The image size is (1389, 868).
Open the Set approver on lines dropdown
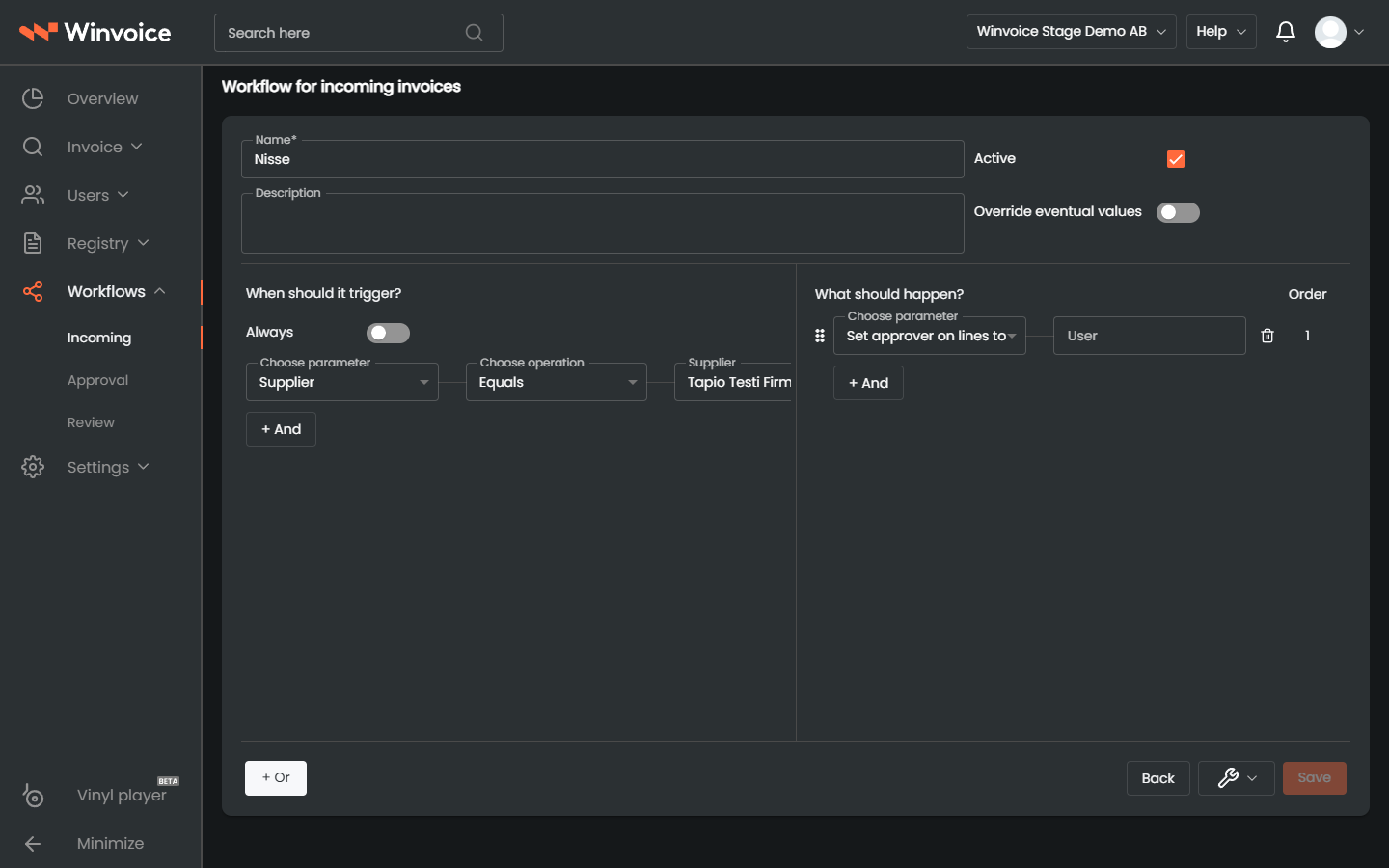click(x=930, y=336)
